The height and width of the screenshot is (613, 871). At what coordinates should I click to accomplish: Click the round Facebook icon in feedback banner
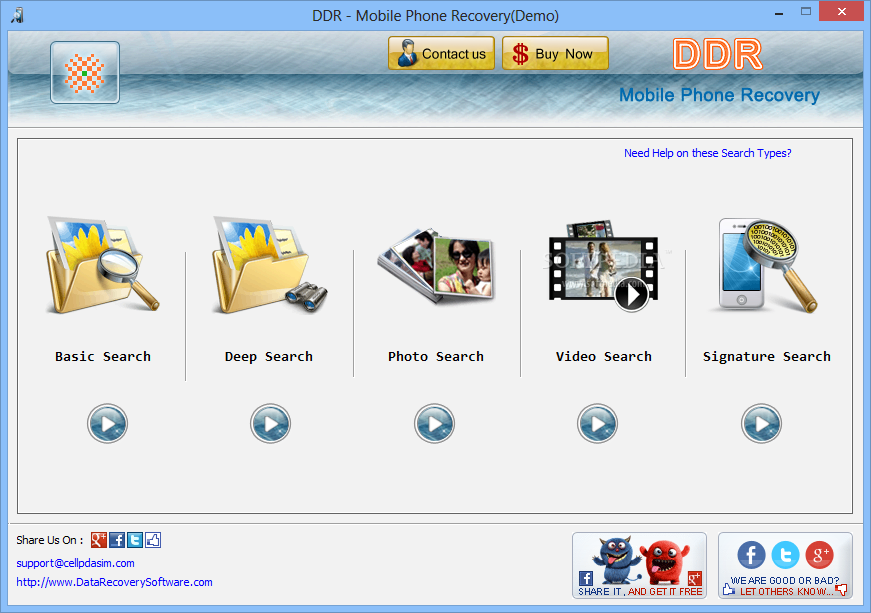click(x=751, y=555)
